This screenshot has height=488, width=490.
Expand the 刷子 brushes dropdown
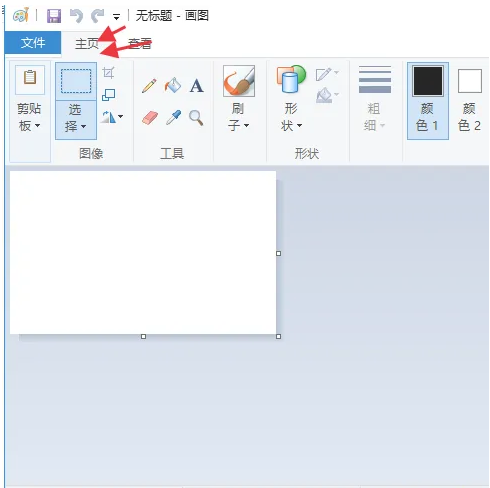pyautogui.click(x=238, y=117)
